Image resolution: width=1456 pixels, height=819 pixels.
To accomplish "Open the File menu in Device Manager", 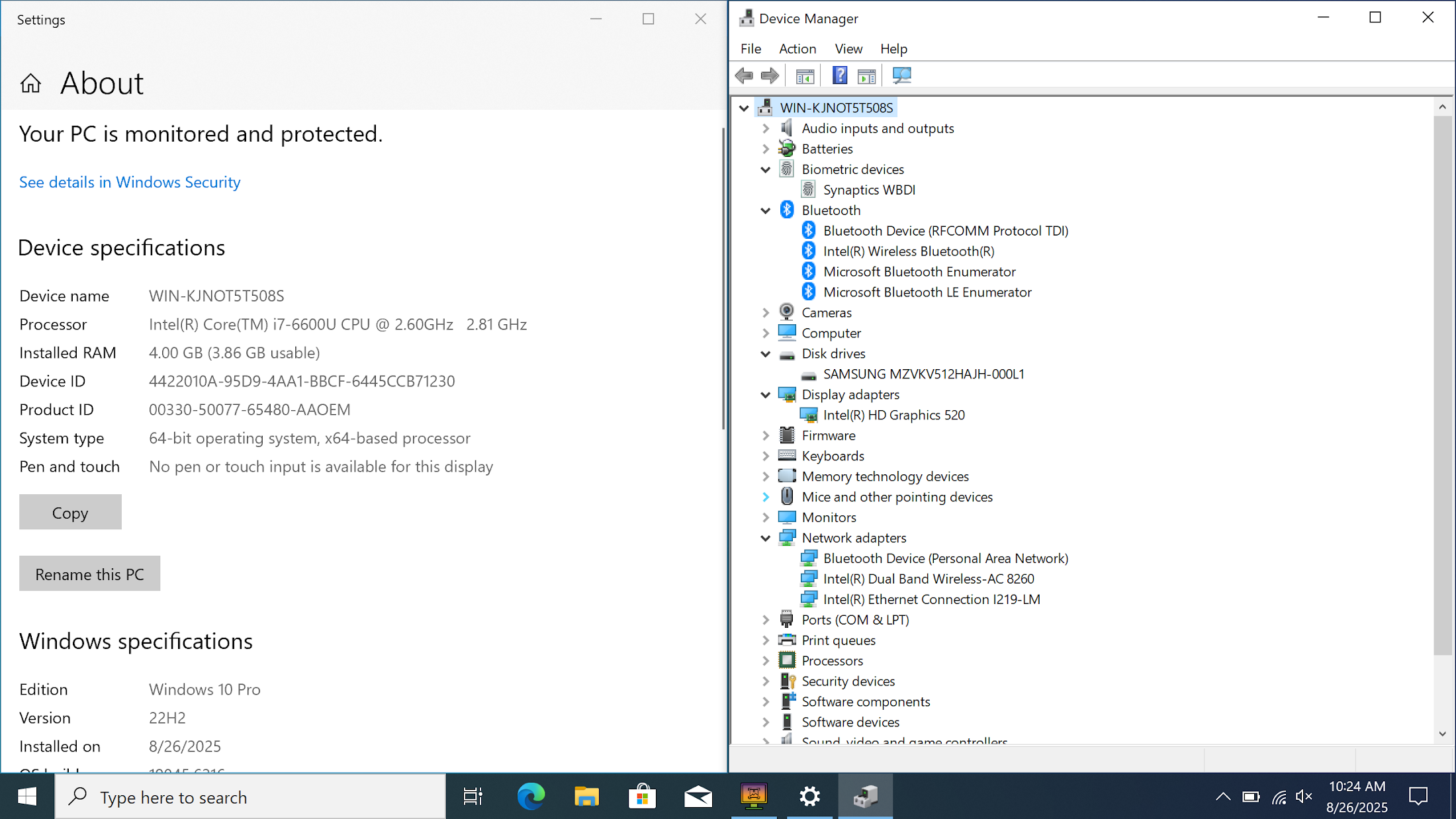I will [751, 48].
